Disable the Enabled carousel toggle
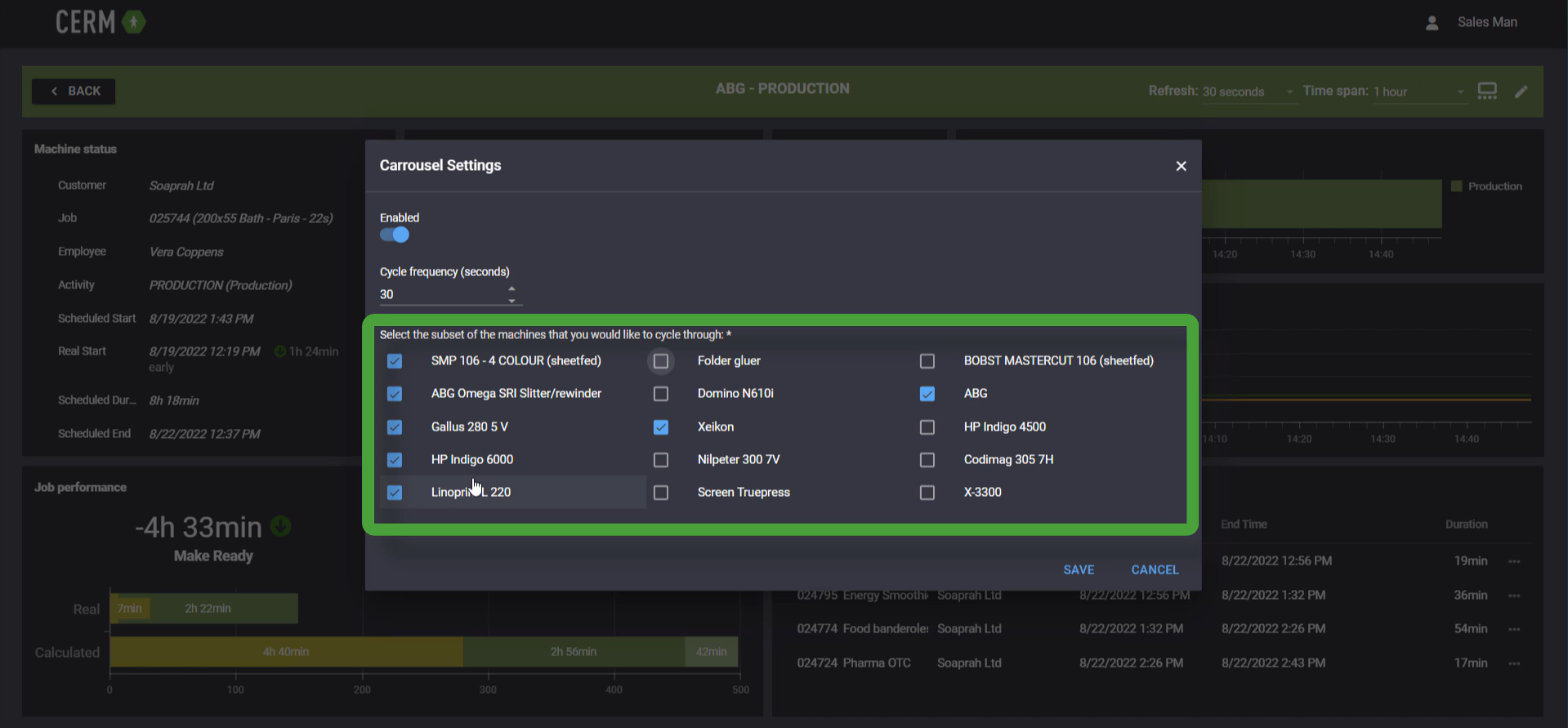 pyautogui.click(x=395, y=235)
